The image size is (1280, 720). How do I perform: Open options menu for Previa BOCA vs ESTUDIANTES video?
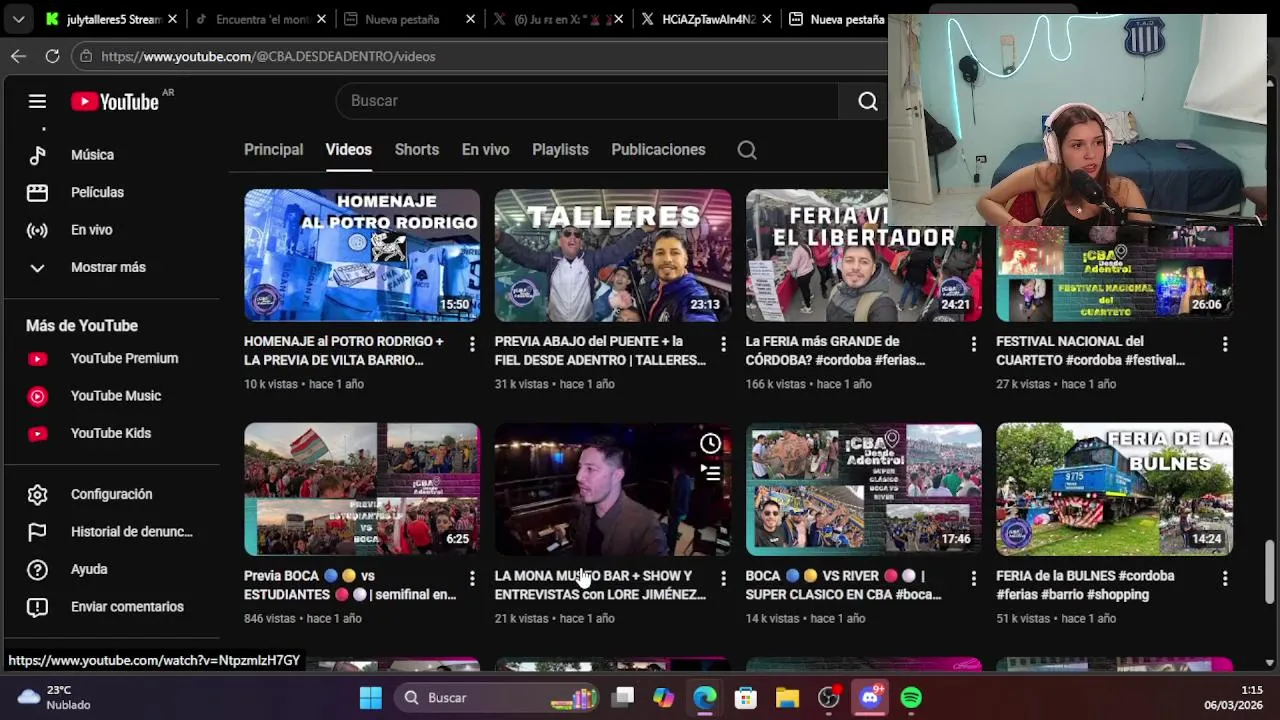coord(472,578)
